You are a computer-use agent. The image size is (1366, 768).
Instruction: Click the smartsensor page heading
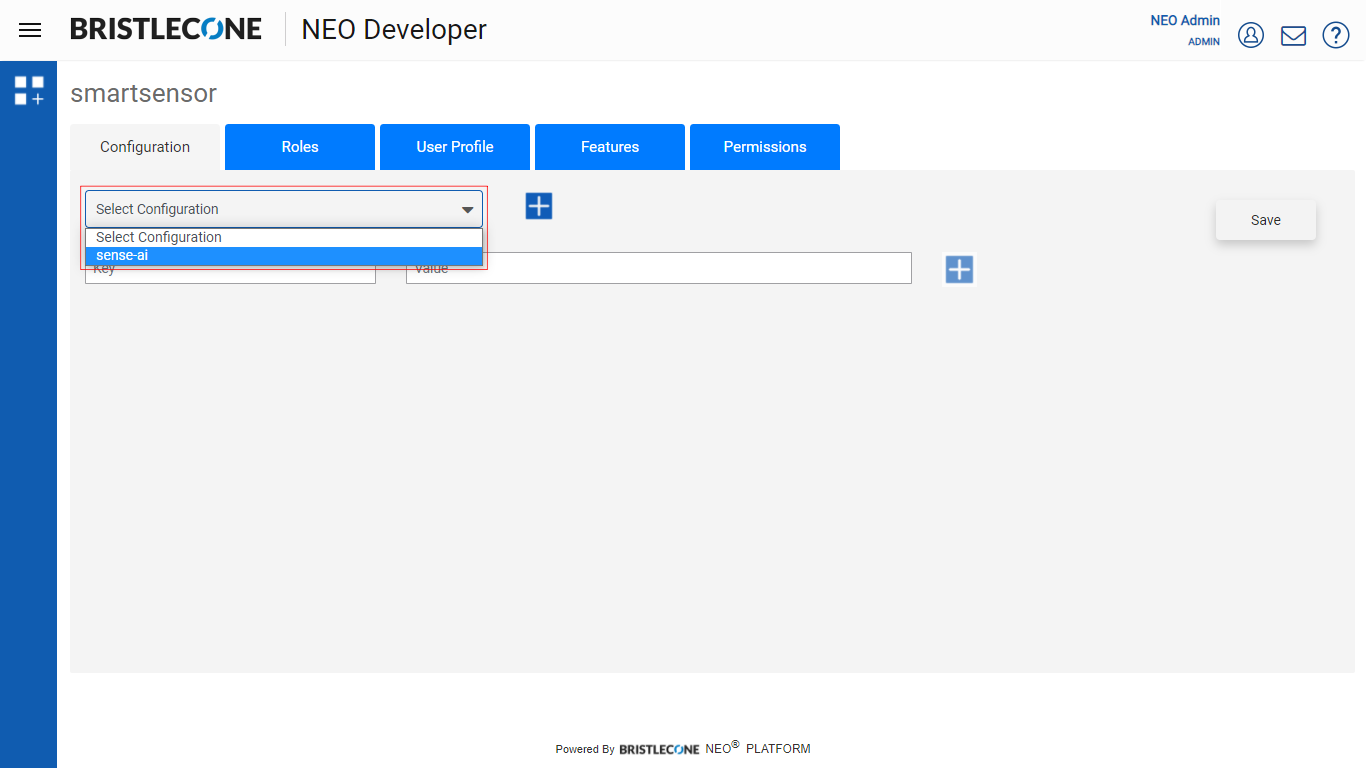point(143,93)
